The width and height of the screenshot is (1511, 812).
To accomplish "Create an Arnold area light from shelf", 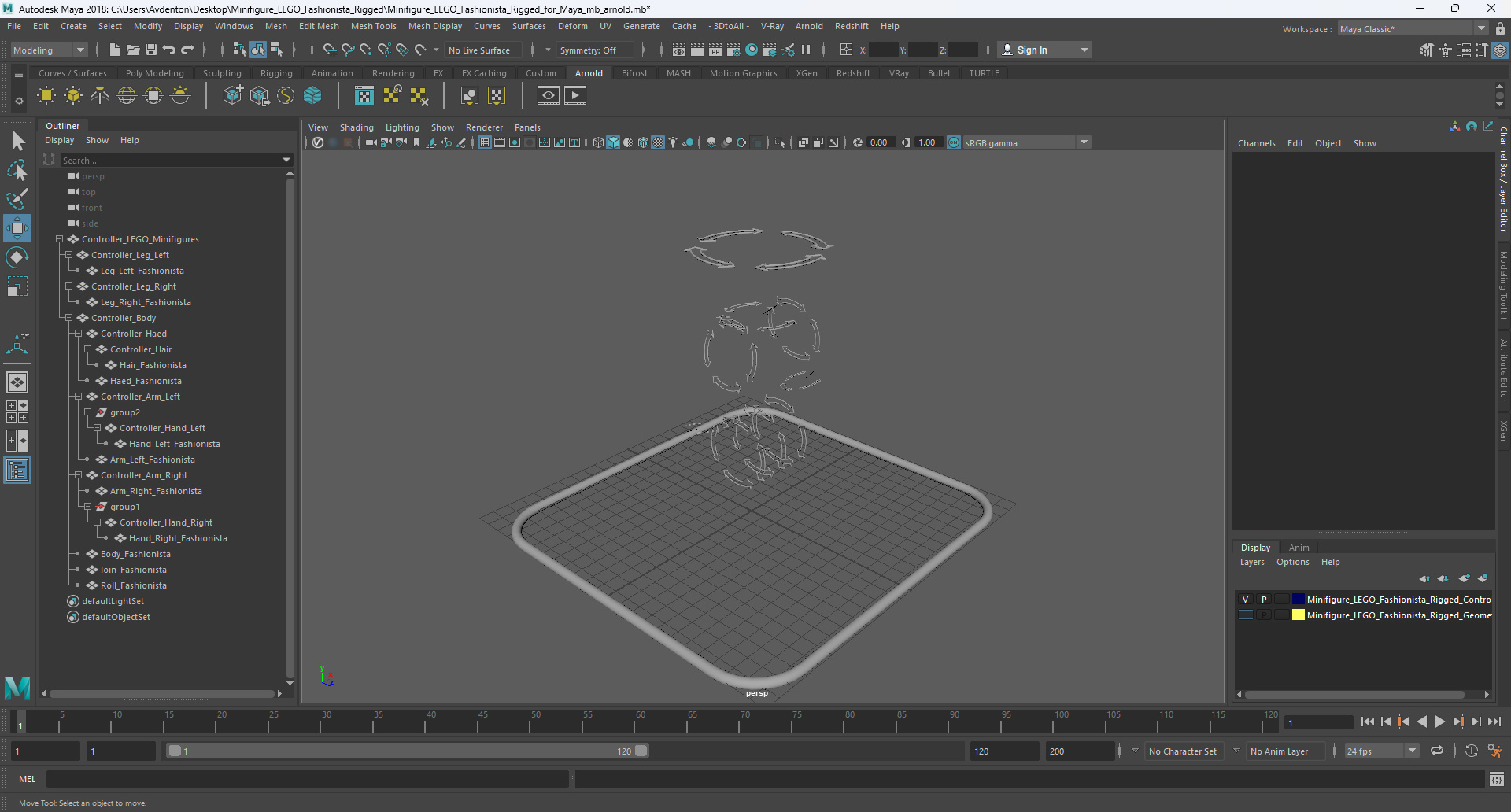I will (x=46, y=96).
